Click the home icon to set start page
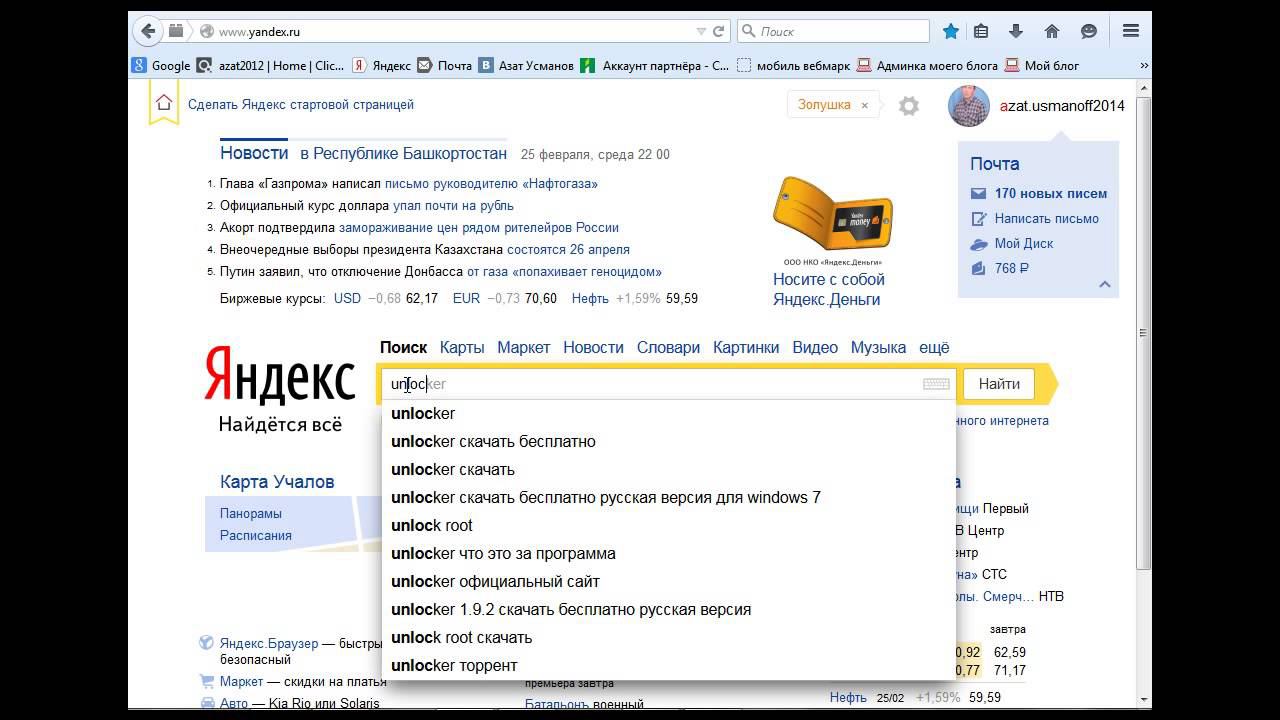This screenshot has width=1280, height=720. coord(164,103)
